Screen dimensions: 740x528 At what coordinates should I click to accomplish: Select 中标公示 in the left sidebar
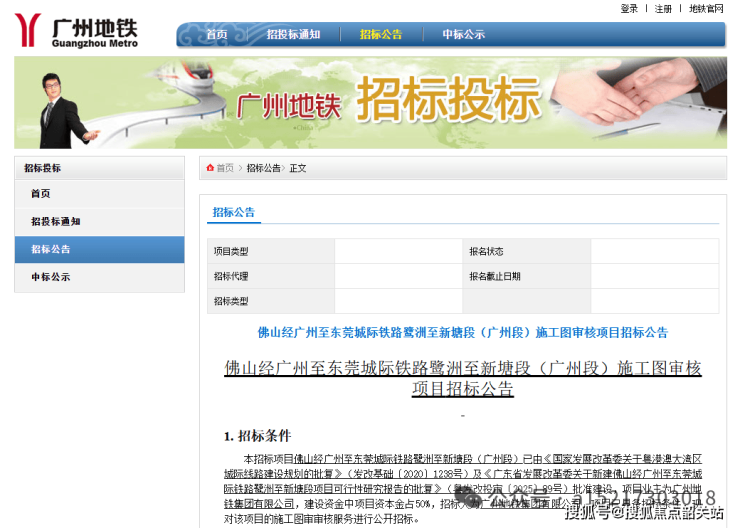tap(100, 277)
